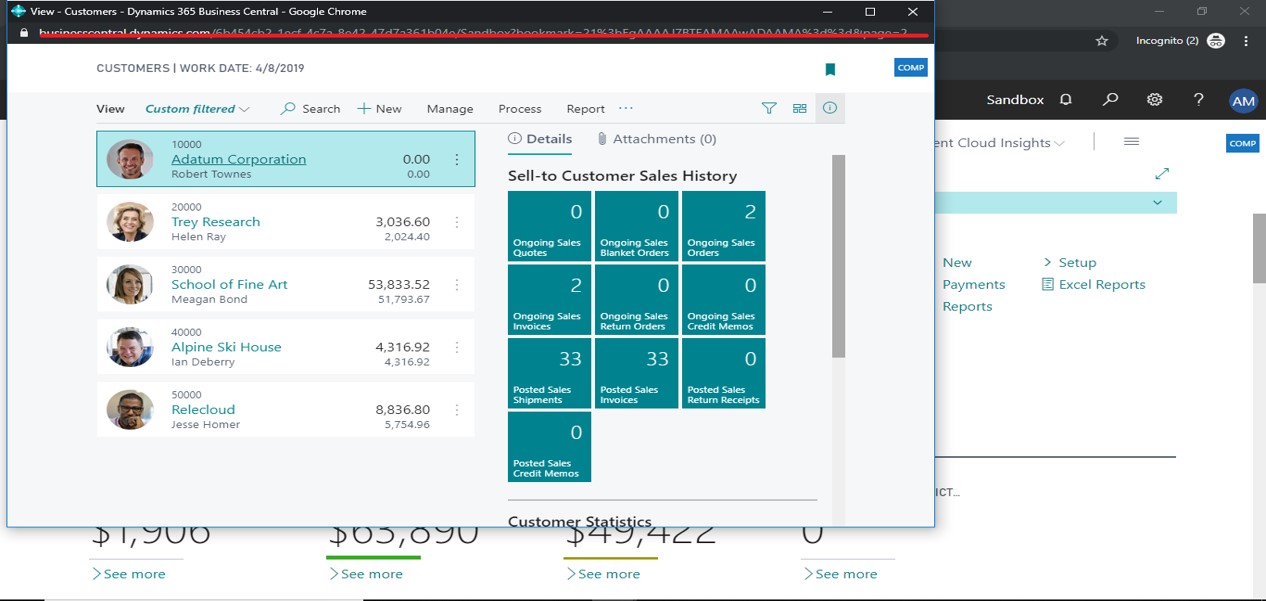This screenshot has height=601, width=1266.
Task: Click the address bar URL in Customers window
Action: [x=472, y=32]
